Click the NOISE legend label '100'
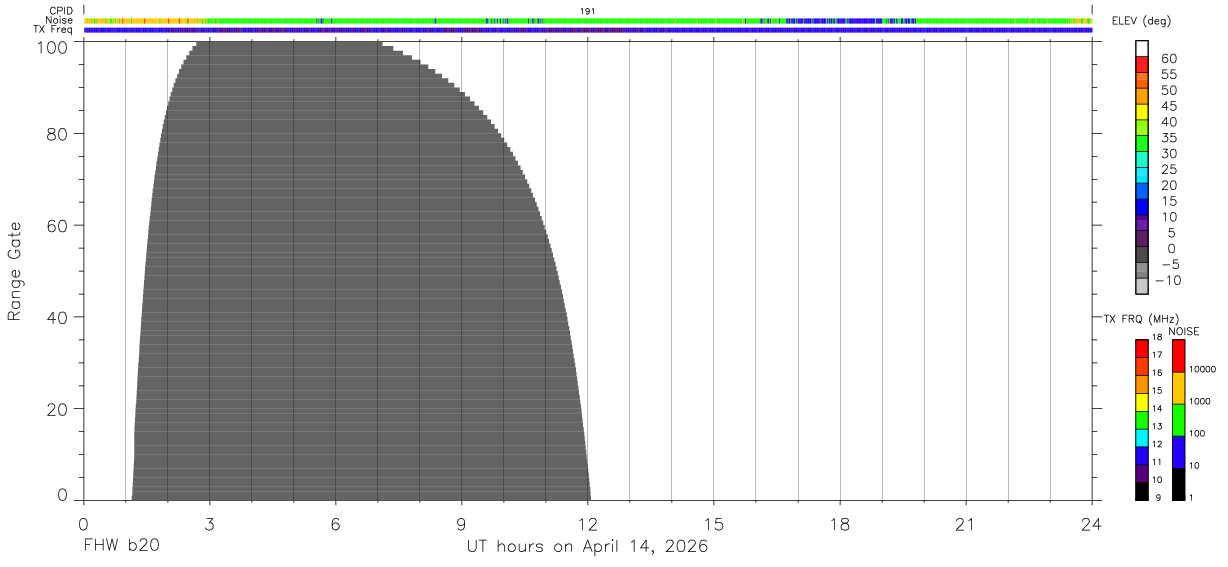 (x=1196, y=433)
